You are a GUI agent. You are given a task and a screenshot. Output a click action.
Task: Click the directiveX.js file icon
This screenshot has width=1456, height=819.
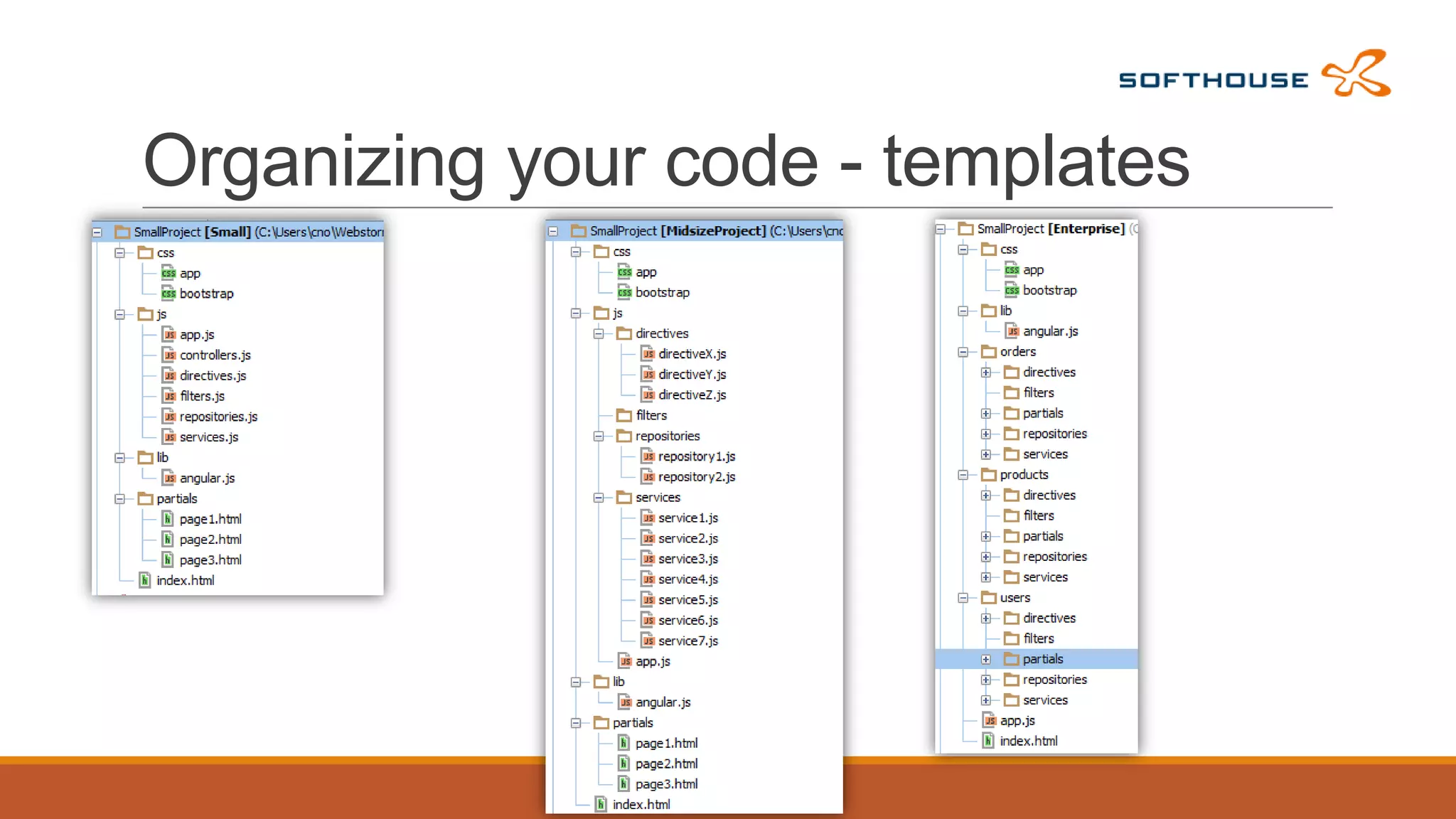click(648, 354)
